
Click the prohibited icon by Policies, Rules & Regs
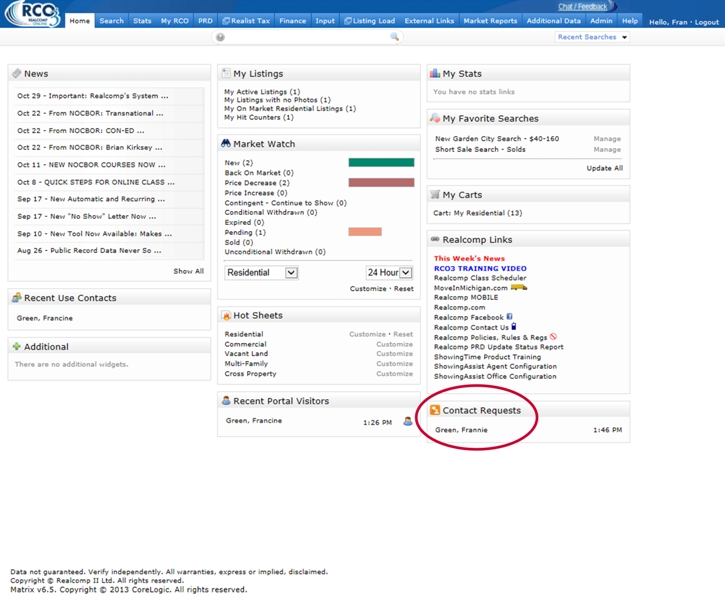[x=553, y=337]
